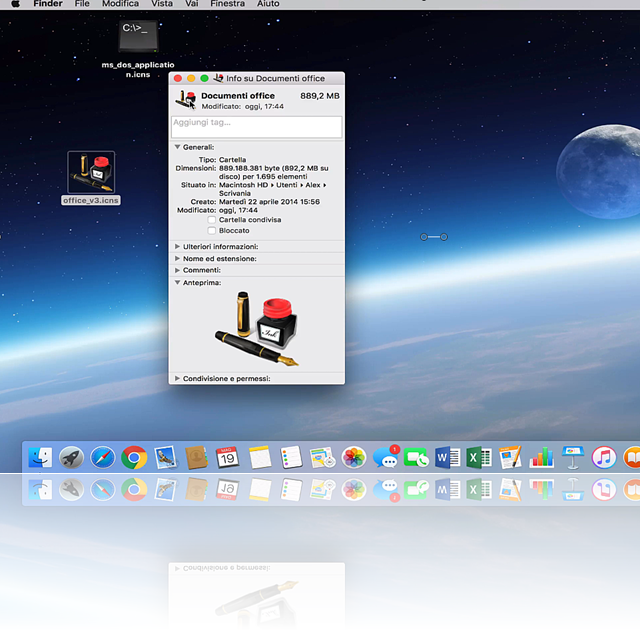Select ms_dos_application.icns desktop file

click(138, 36)
